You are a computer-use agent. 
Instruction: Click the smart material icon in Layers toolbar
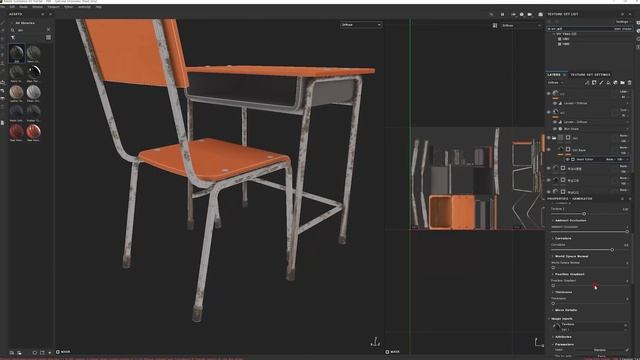tap(615, 83)
